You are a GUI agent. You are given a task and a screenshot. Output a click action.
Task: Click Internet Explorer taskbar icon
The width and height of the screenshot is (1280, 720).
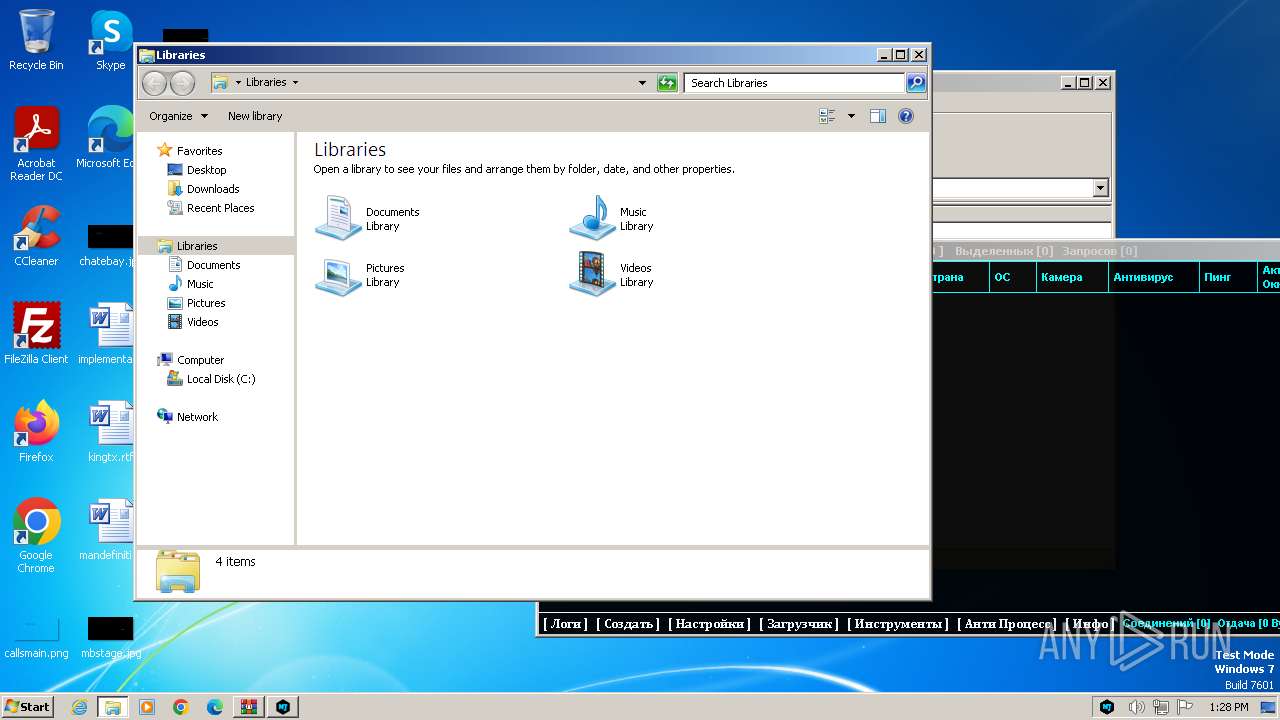(79, 707)
